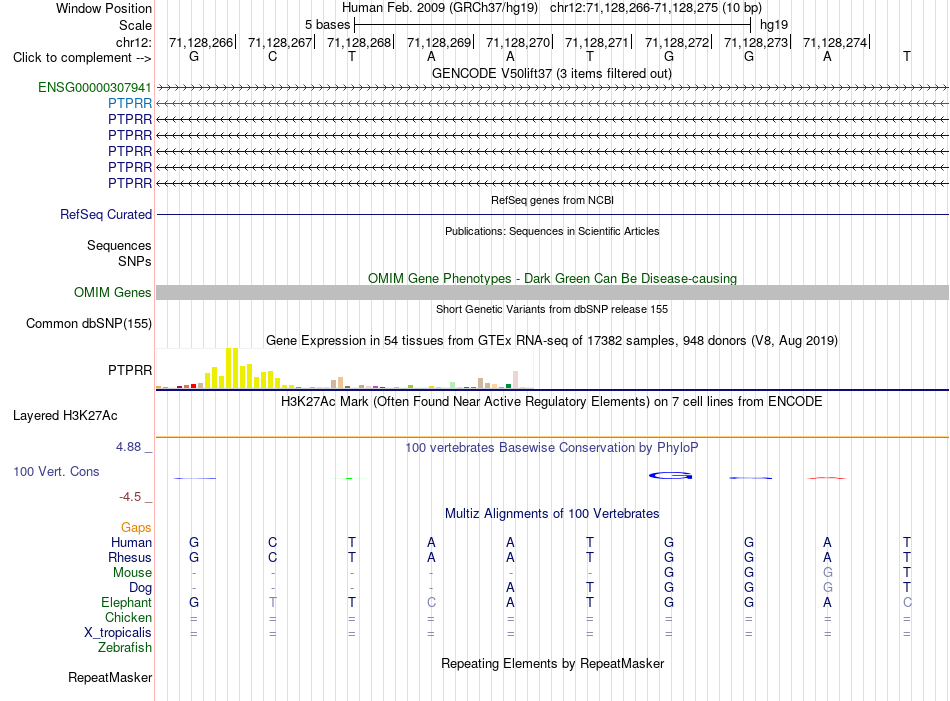This screenshot has height=701, width=950.
Task: Click 'Multiz Alignments of 100 Vertebrates' title
Action: pos(552,514)
